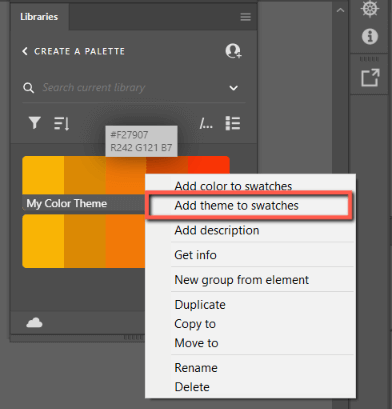Open the filter funnel icon
Screen dimensions: 392x409
pyautogui.click(x=35, y=123)
